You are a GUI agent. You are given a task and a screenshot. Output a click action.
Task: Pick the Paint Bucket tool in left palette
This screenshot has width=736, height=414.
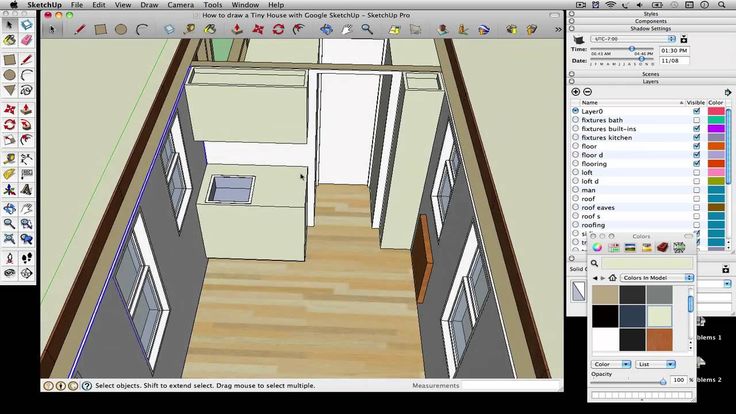9,40
